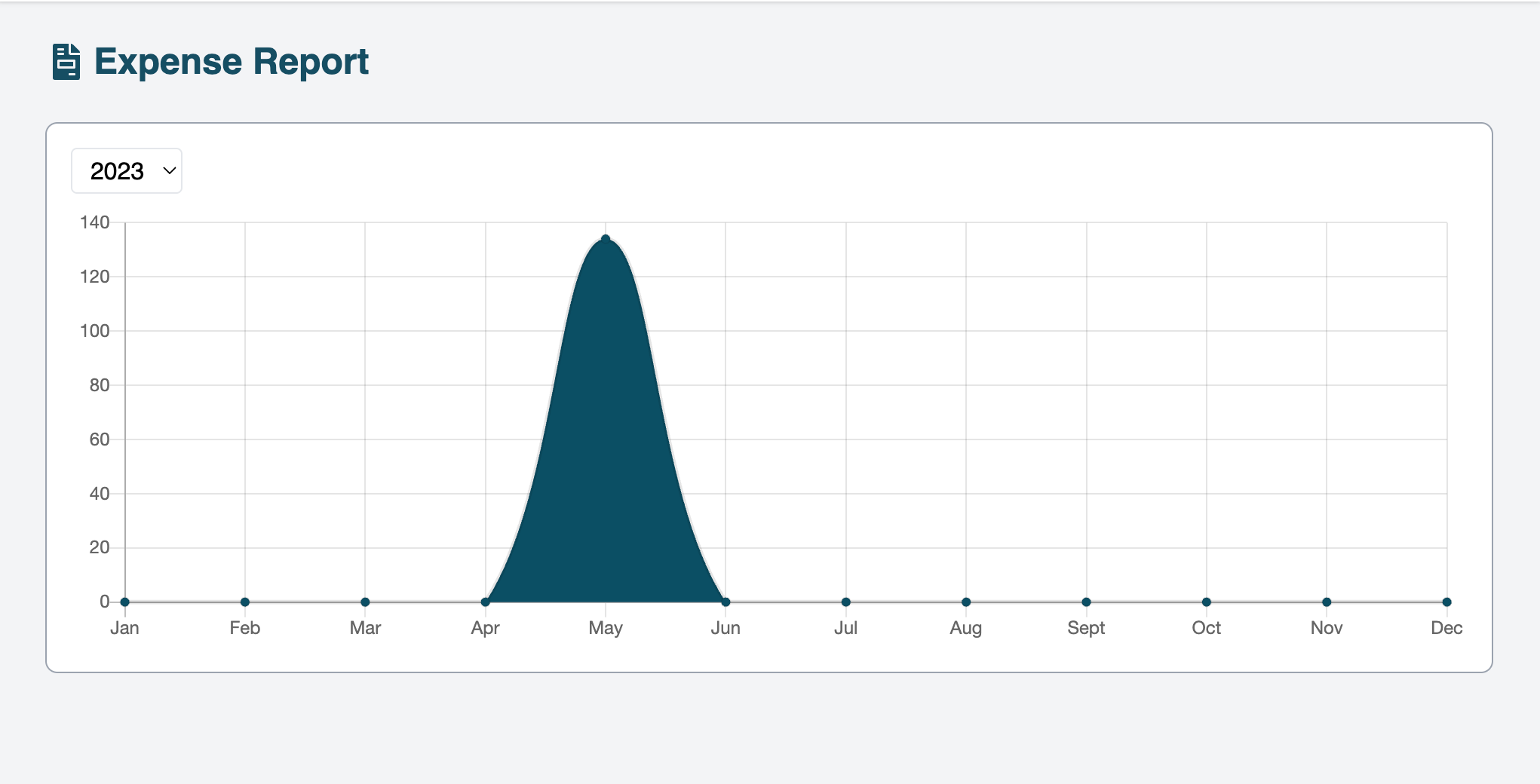Image resolution: width=1540 pixels, height=784 pixels.
Task: Open the 2023 year dropdown
Action: coord(126,171)
